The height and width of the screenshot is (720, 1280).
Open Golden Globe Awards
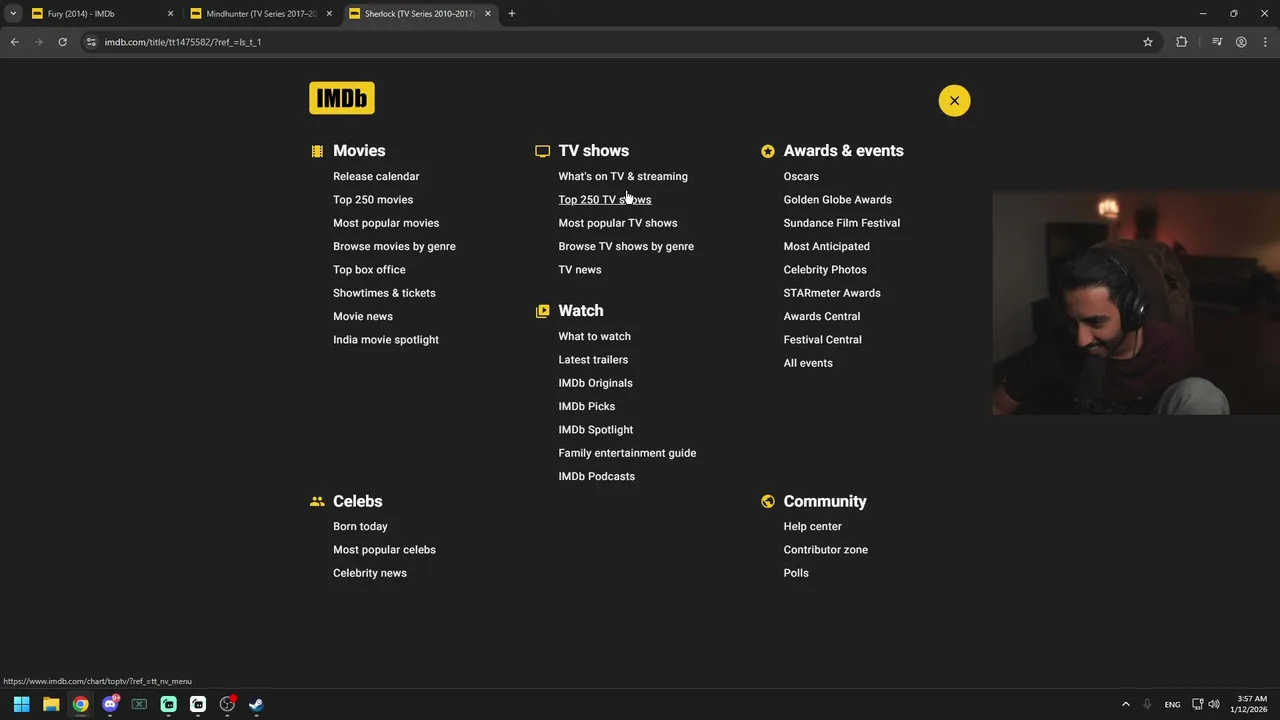(837, 199)
